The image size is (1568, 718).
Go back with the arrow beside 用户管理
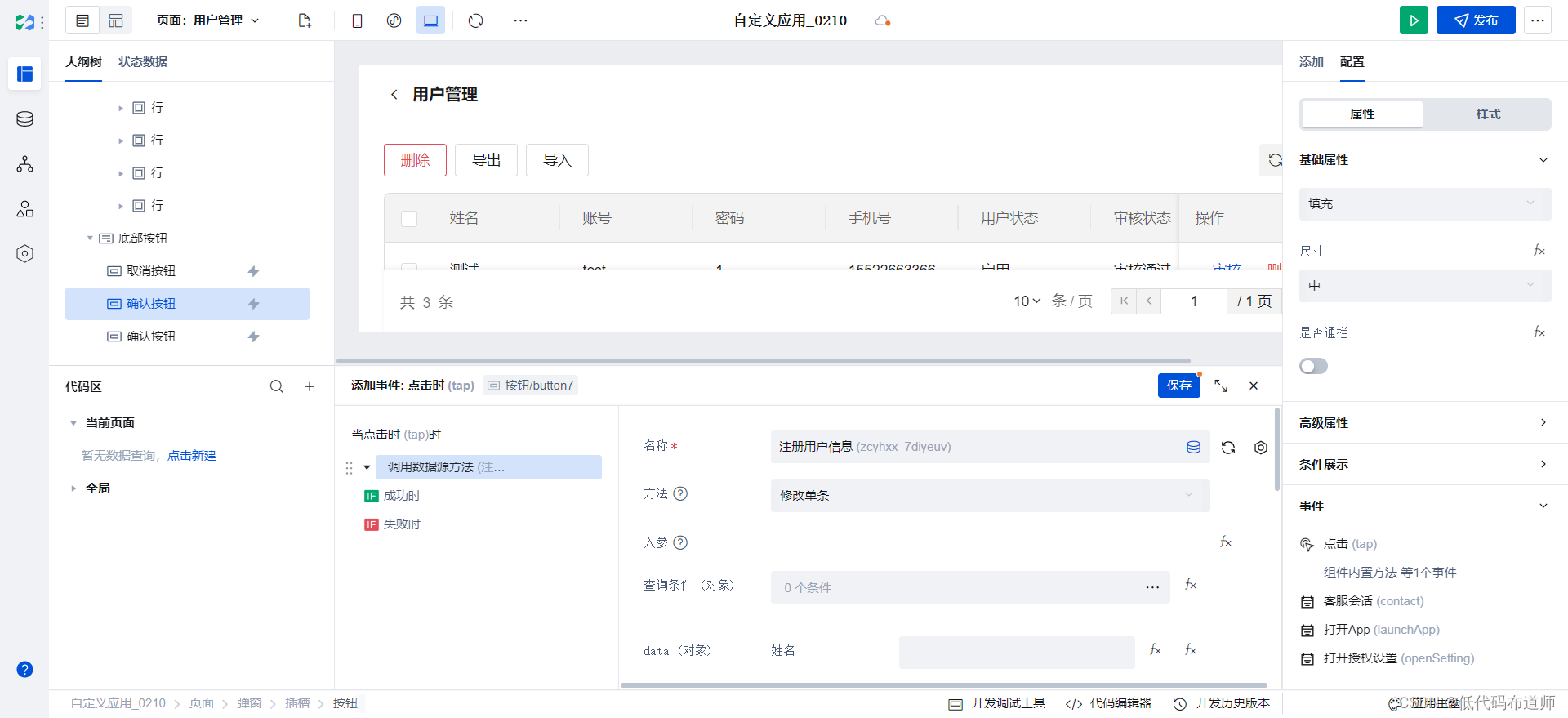[x=394, y=95]
